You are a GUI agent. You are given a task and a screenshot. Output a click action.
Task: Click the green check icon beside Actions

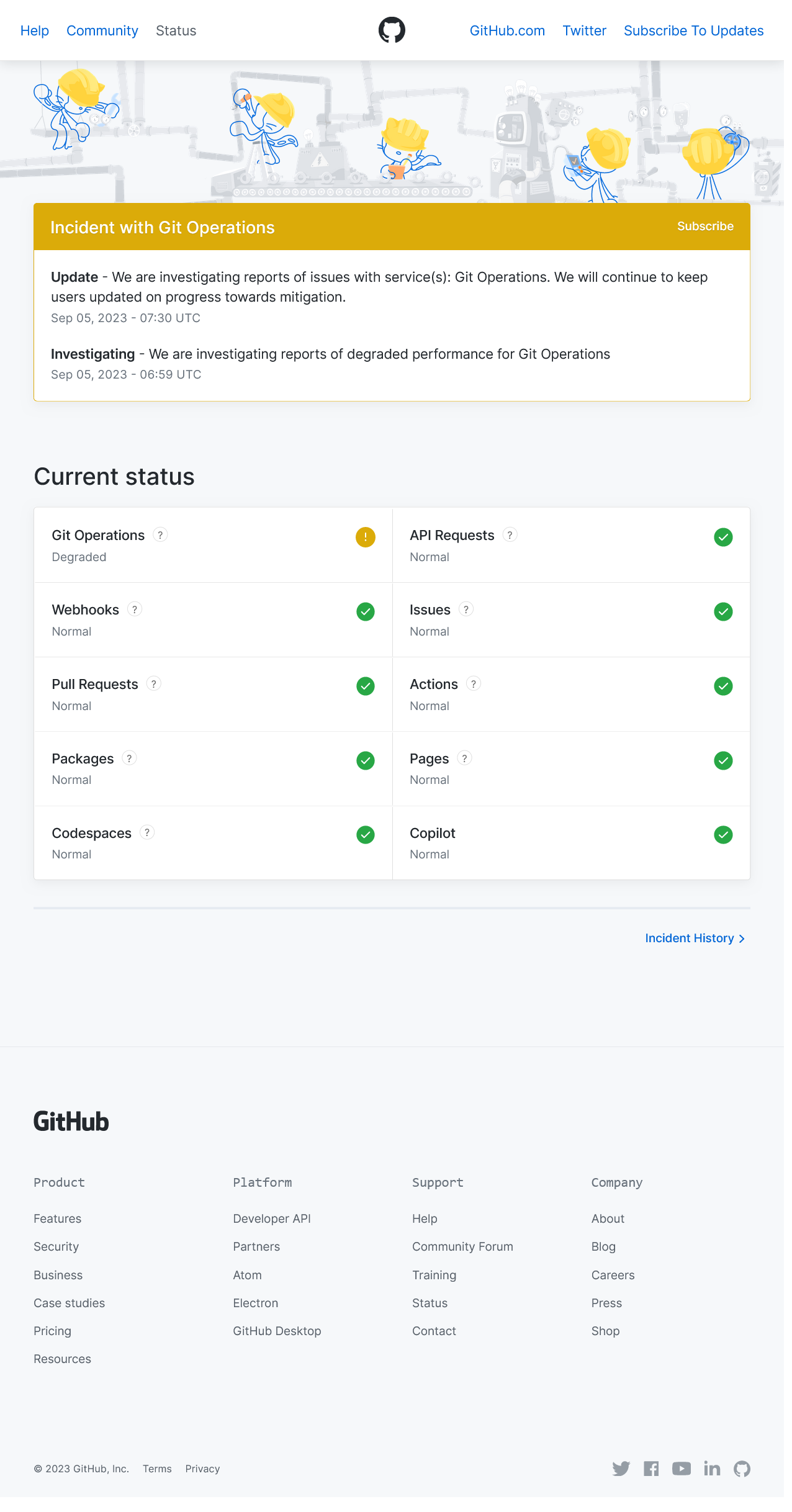click(723, 686)
